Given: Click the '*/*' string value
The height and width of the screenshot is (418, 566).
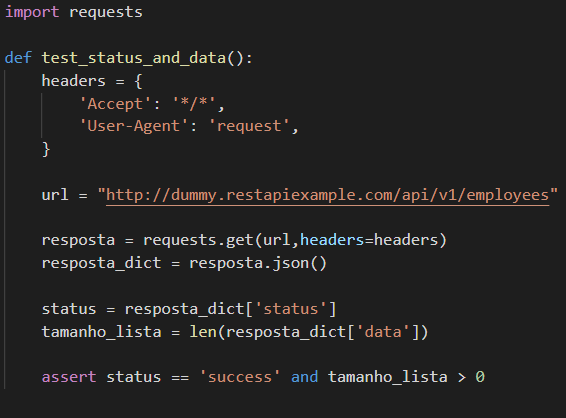Looking at the screenshot, I should pos(194,104).
